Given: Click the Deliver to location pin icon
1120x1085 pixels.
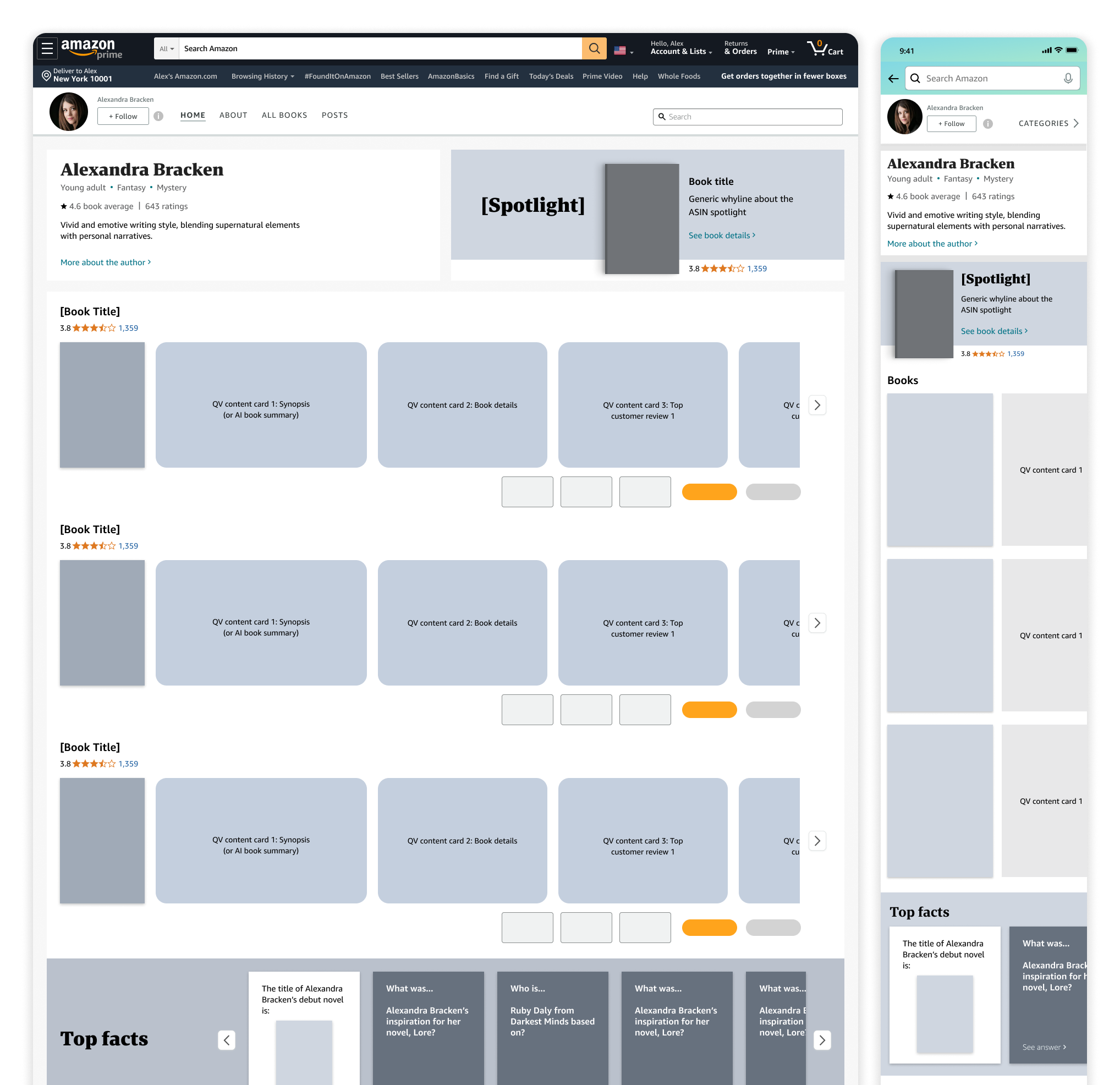Looking at the screenshot, I should tap(46, 75).
